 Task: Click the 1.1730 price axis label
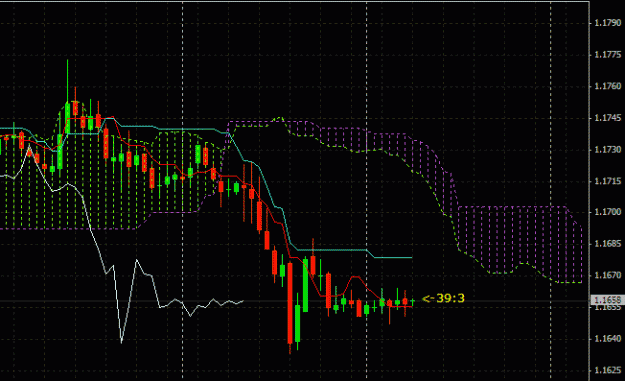(x=607, y=149)
